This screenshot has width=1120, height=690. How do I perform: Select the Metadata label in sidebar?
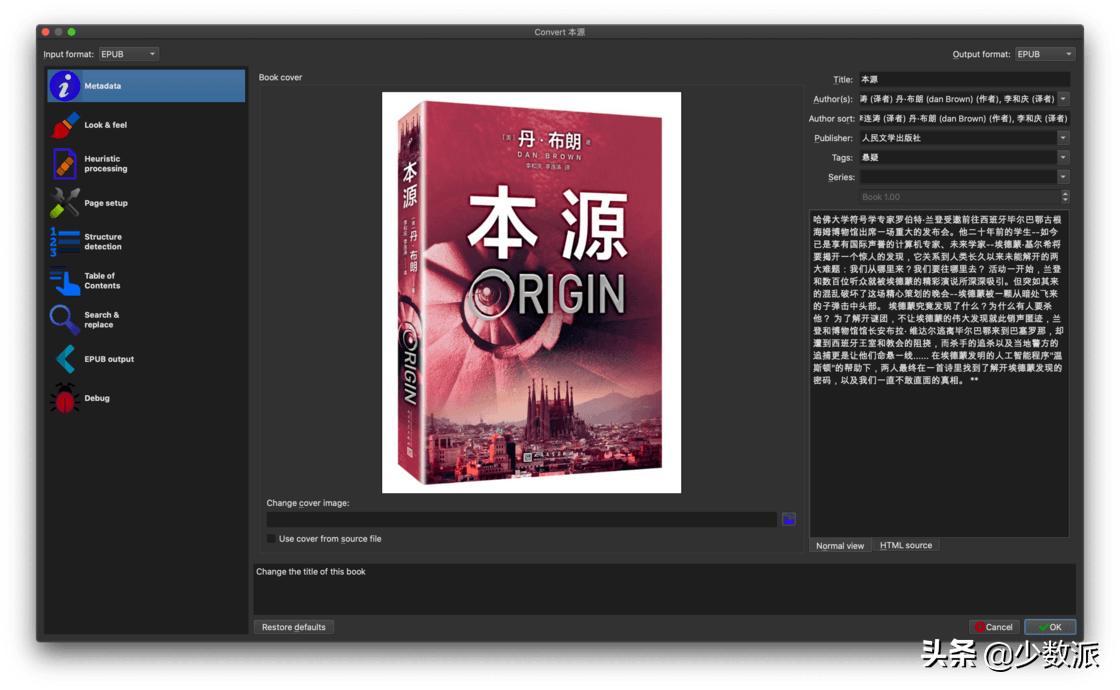(x=103, y=86)
